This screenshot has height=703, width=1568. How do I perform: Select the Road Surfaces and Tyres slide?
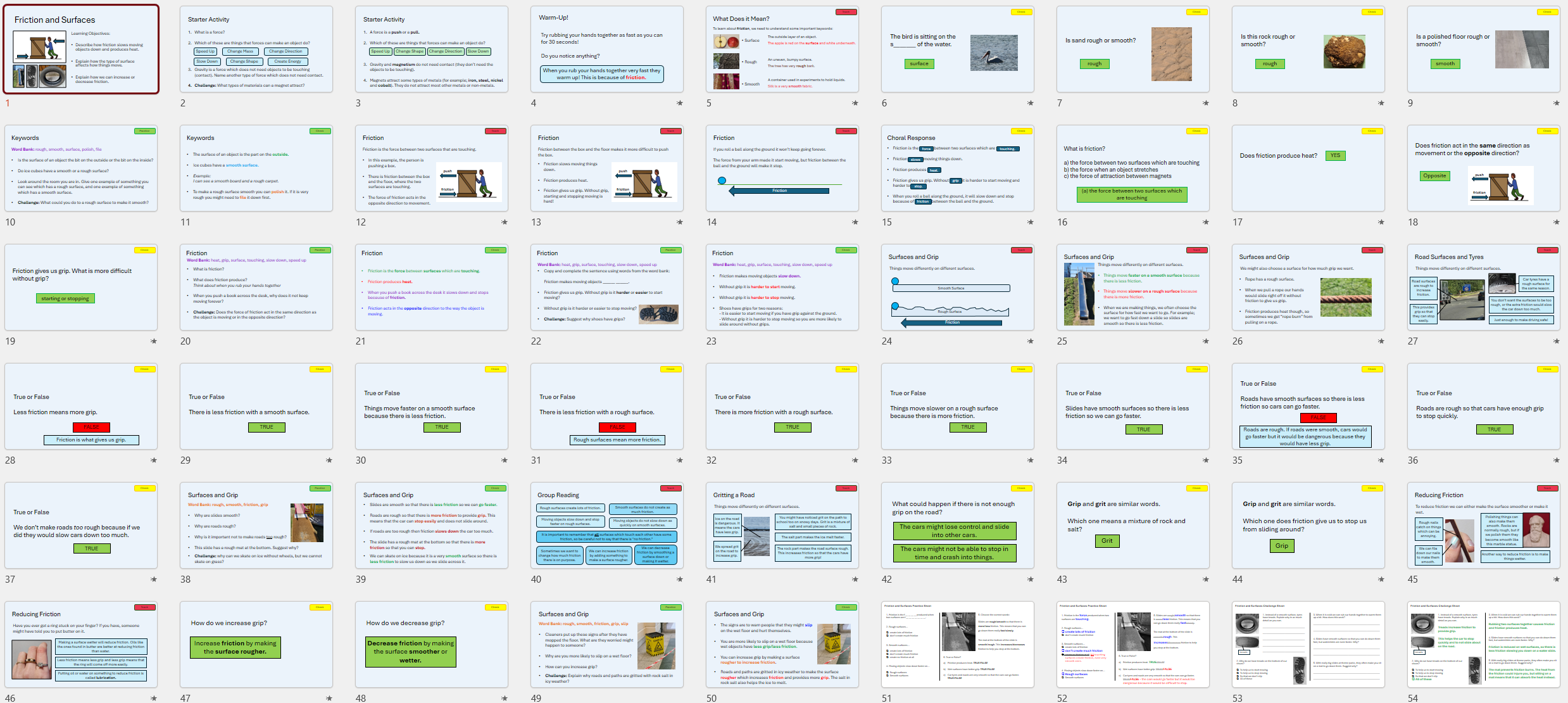(x=1483, y=288)
